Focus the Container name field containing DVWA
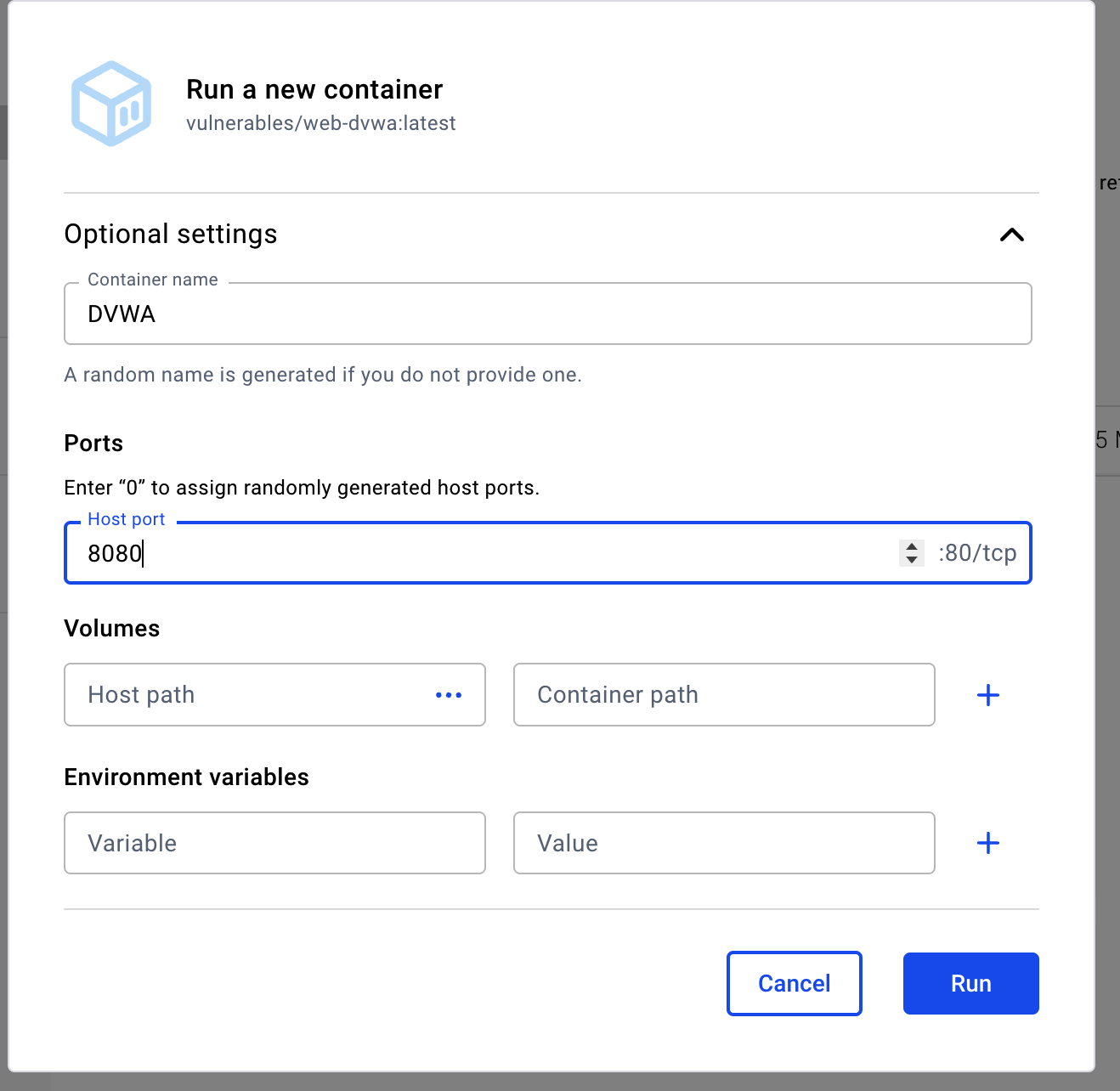Image resolution: width=1120 pixels, height=1091 pixels. tap(547, 314)
